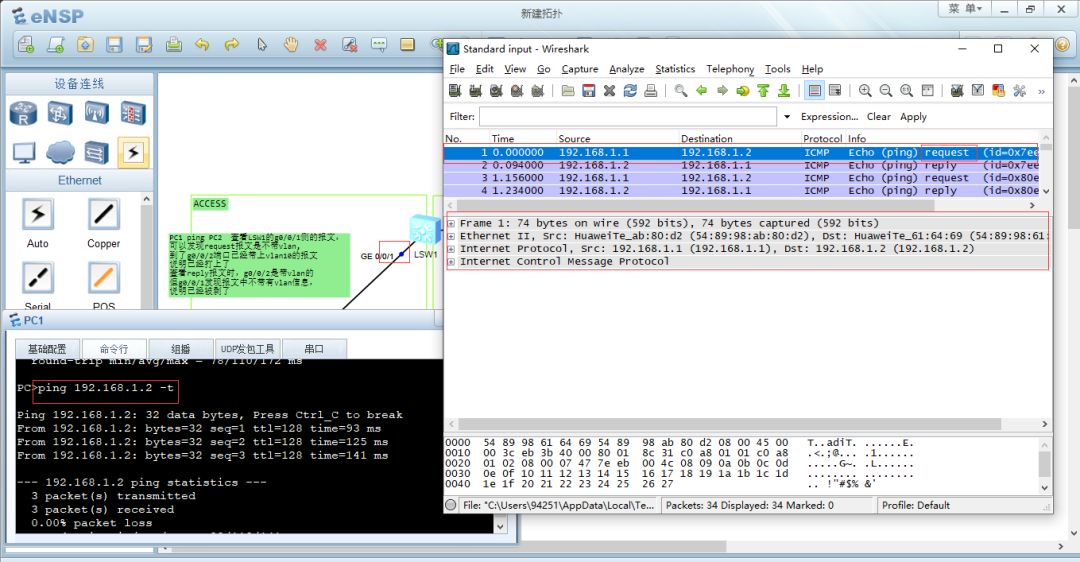The image size is (1080, 562).
Task: Open the Wireshark filter history dropdown arrow
Action: (787, 116)
